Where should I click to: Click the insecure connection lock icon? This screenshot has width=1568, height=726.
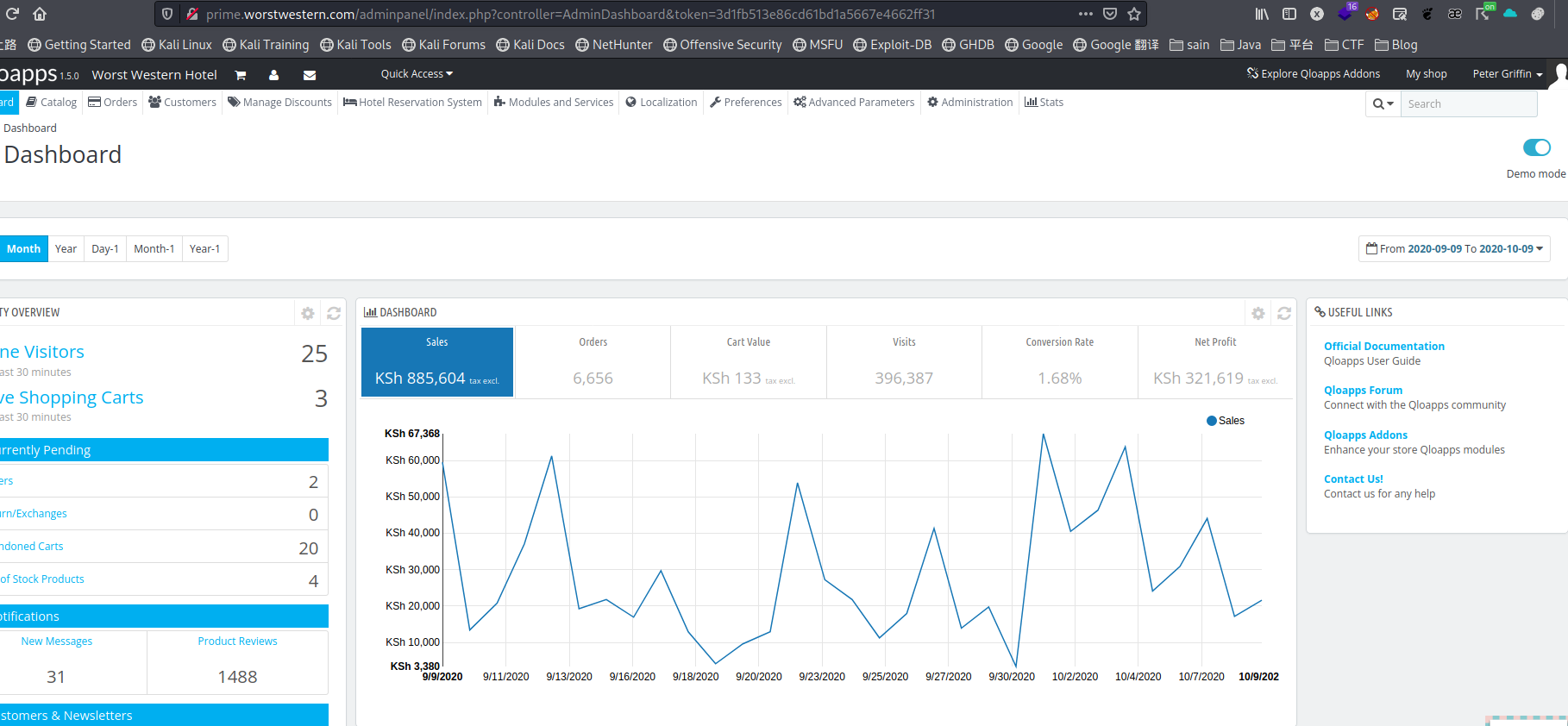click(x=192, y=14)
